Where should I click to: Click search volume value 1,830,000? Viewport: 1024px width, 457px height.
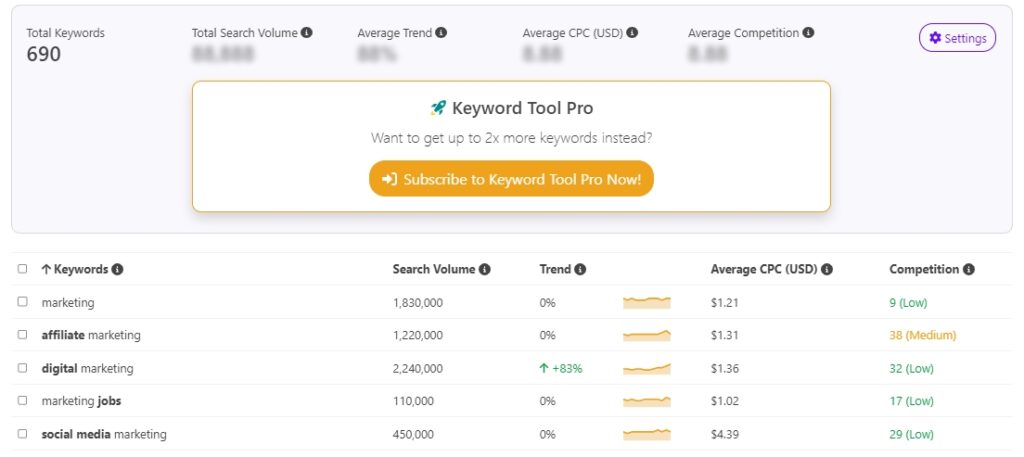pyautogui.click(x=418, y=303)
